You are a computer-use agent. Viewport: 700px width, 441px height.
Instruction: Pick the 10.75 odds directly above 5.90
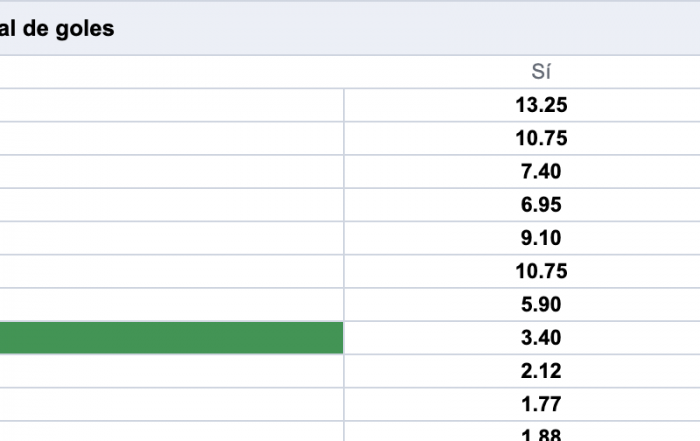tap(541, 271)
